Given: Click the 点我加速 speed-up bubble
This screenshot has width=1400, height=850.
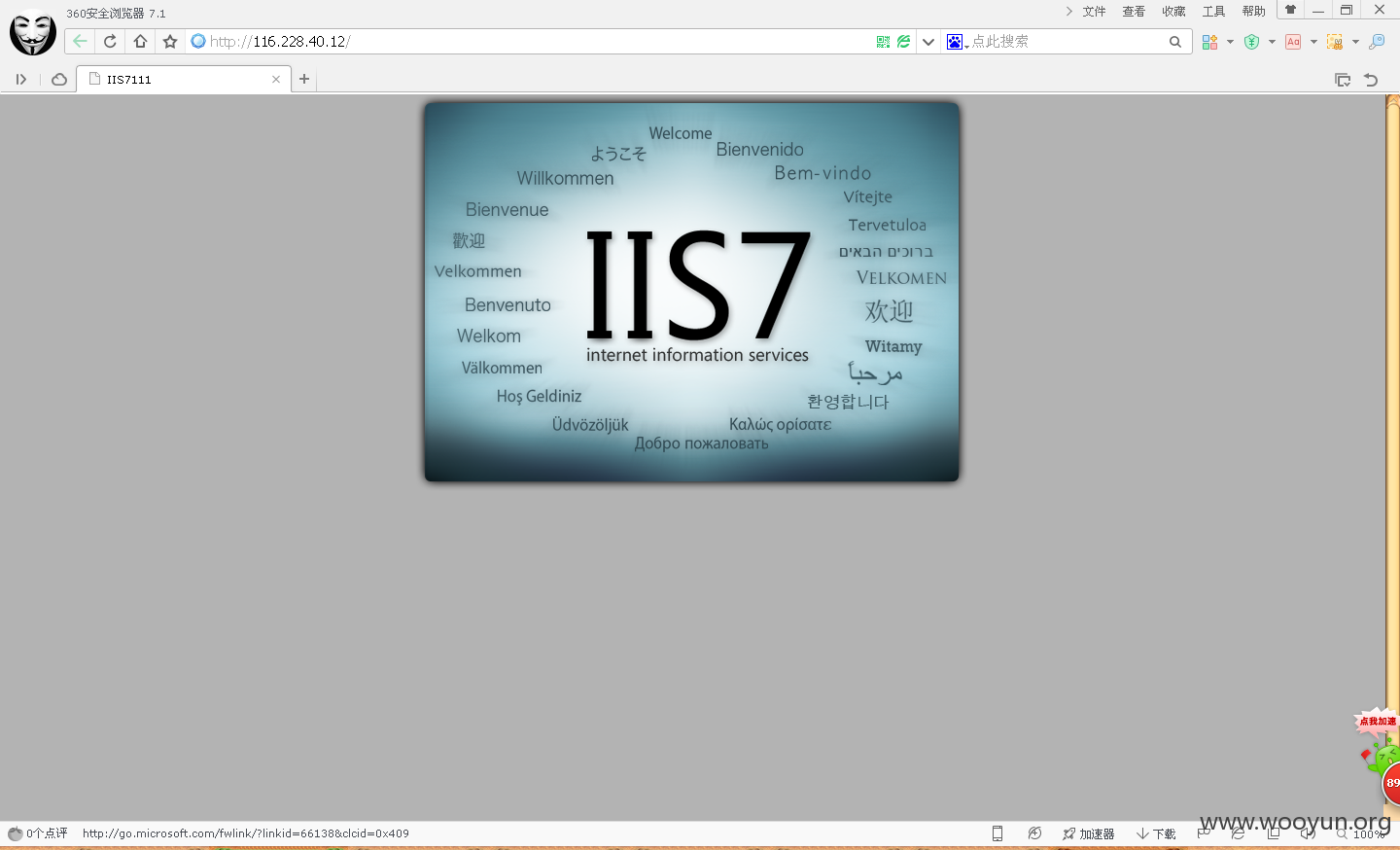Looking at the screenshot, I should pyautogui.click(x=1377, y=721).
